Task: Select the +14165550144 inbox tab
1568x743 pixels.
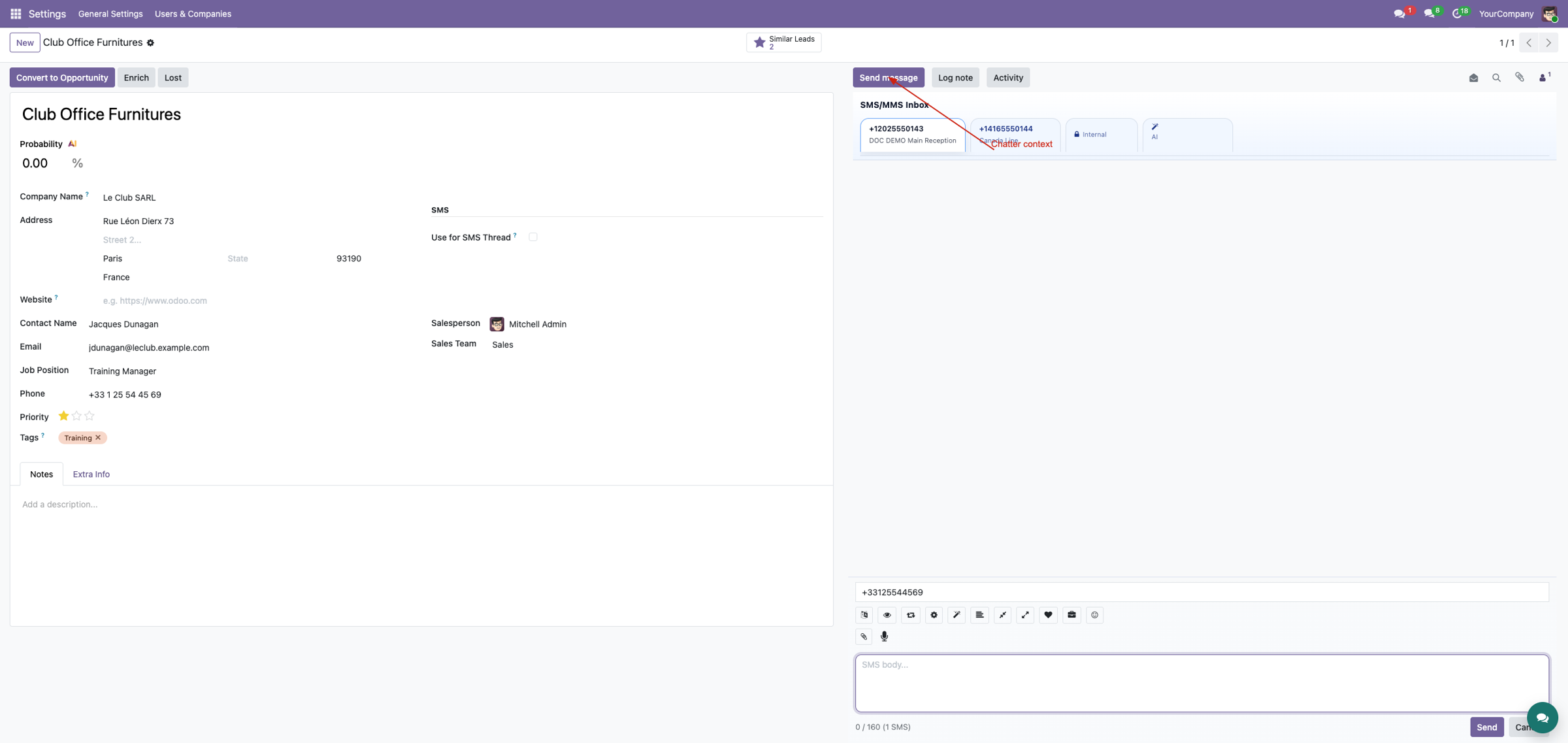Action: [x=1015, y=135]
